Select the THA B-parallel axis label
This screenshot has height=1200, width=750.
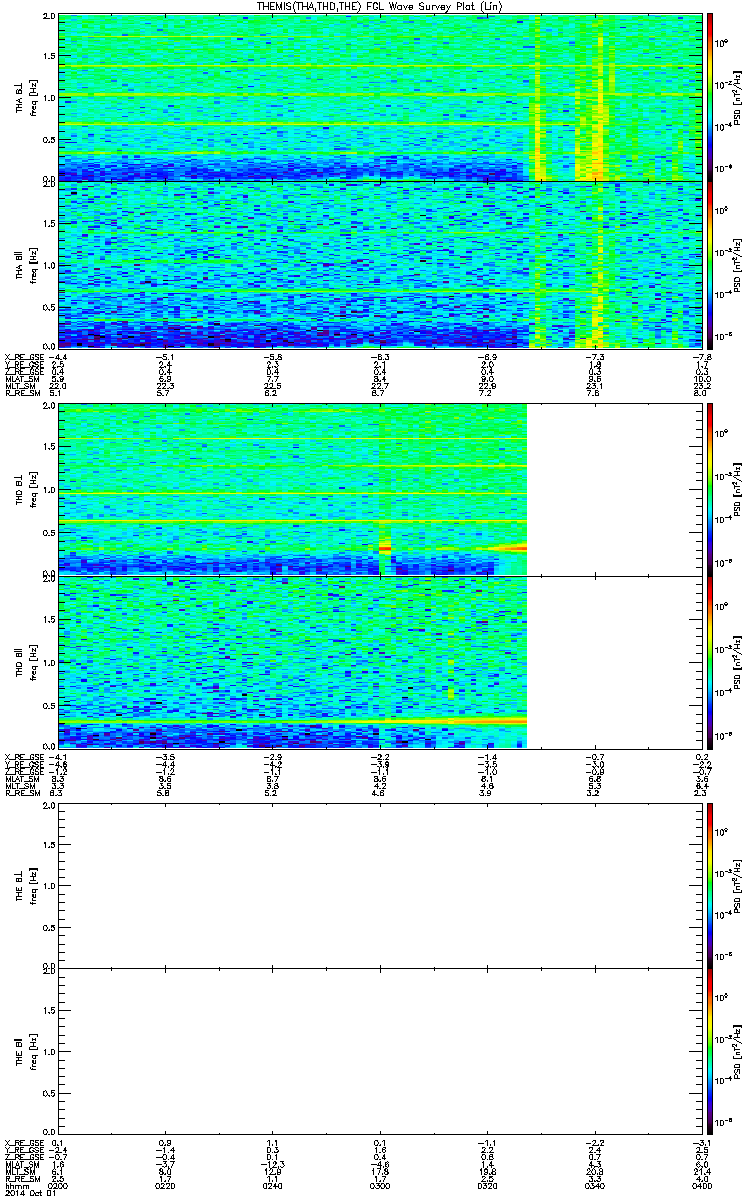pos(19,265)
